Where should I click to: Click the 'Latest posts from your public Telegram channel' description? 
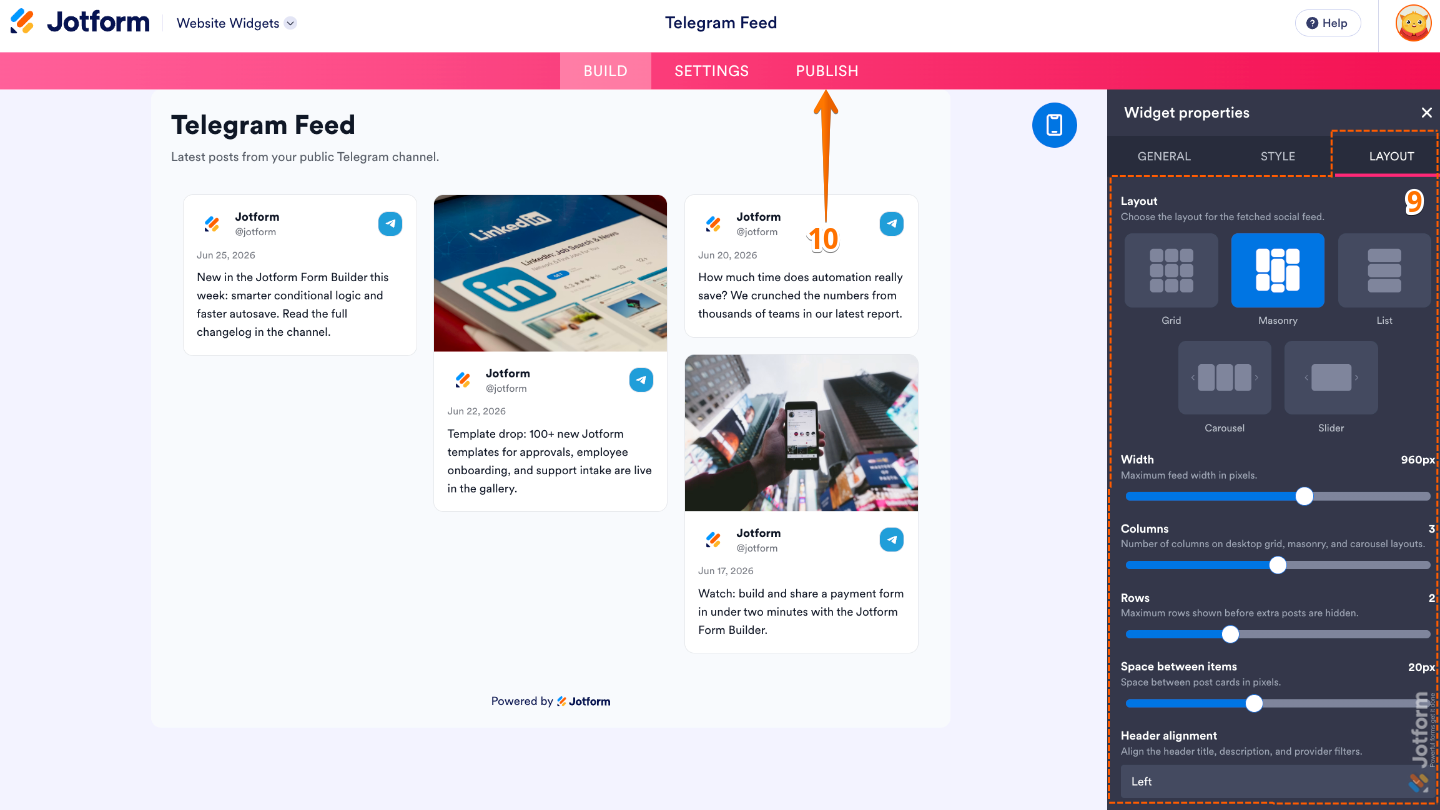[305, 157]
